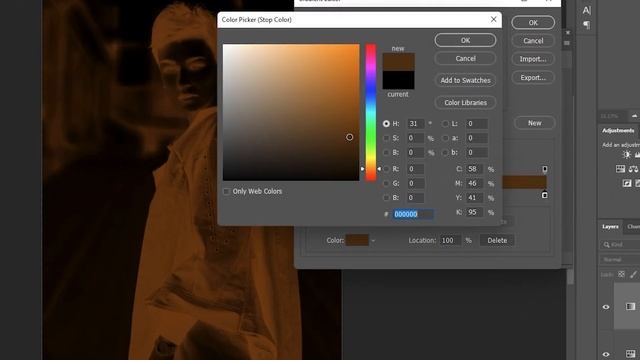Viewport: 640px width, 360px height.
Task: Click OK in the Gradient Editor
Action: click(533, 23)
